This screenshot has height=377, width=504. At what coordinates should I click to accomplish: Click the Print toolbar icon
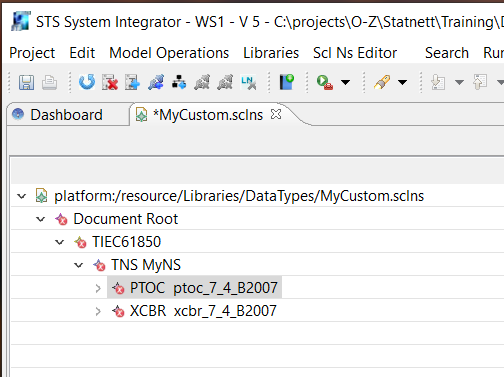pos(49,82)
